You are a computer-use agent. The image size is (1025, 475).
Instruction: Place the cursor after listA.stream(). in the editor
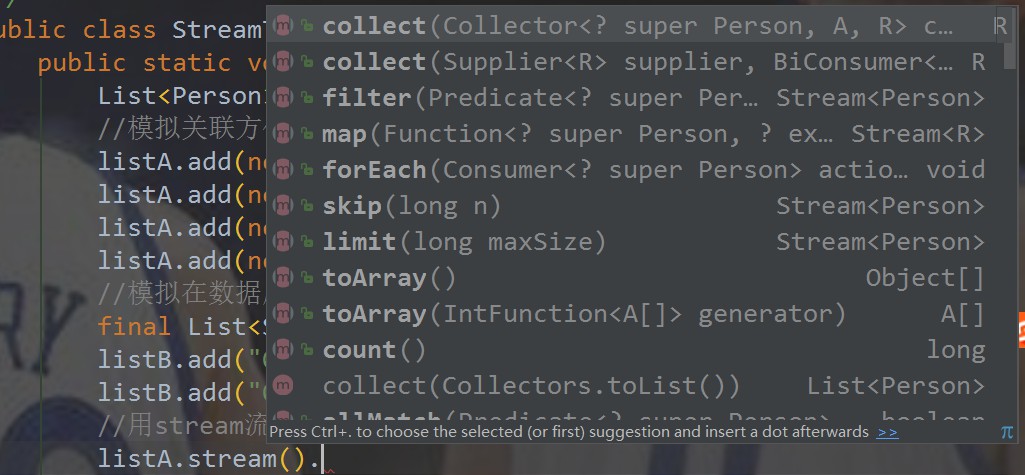tap(326, 459)
